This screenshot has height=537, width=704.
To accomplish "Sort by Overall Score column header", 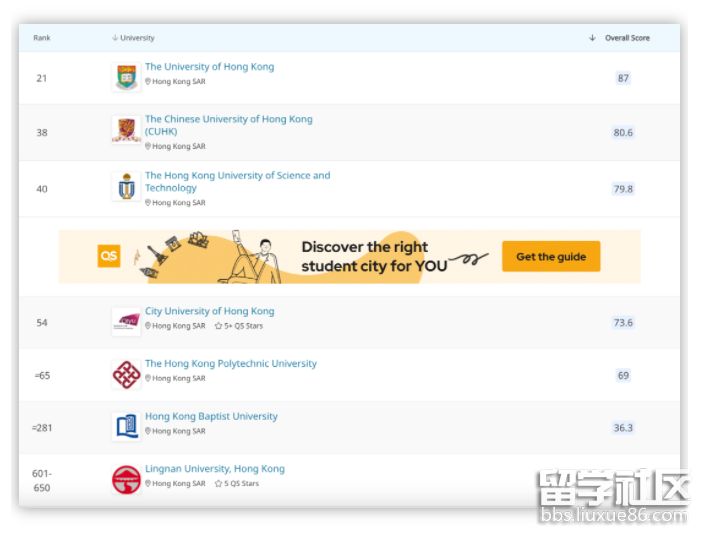I will (626, 38).
